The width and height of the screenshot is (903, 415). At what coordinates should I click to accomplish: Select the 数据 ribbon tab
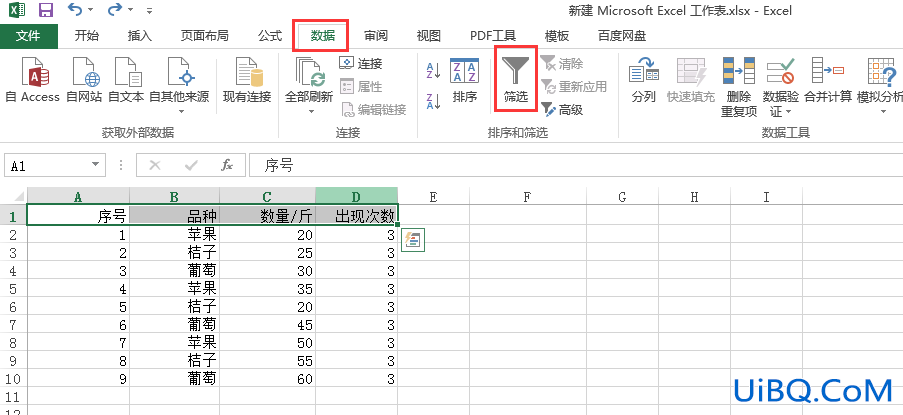(x=322, y=36)
